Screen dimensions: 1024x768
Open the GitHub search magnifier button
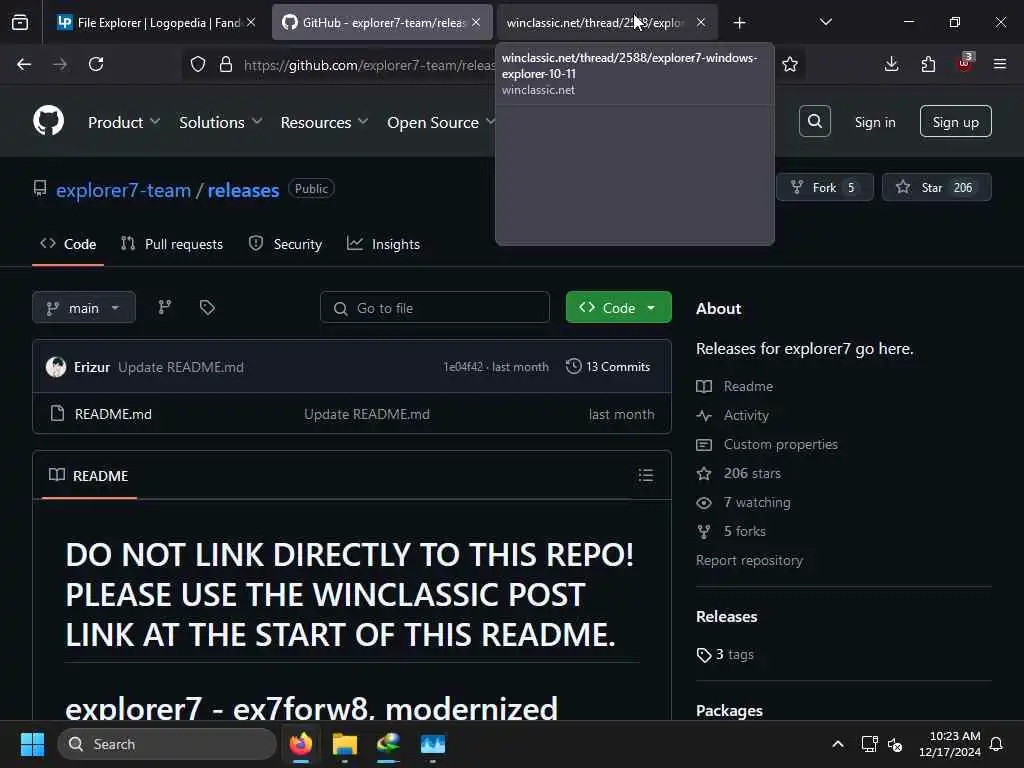point(814,121)
